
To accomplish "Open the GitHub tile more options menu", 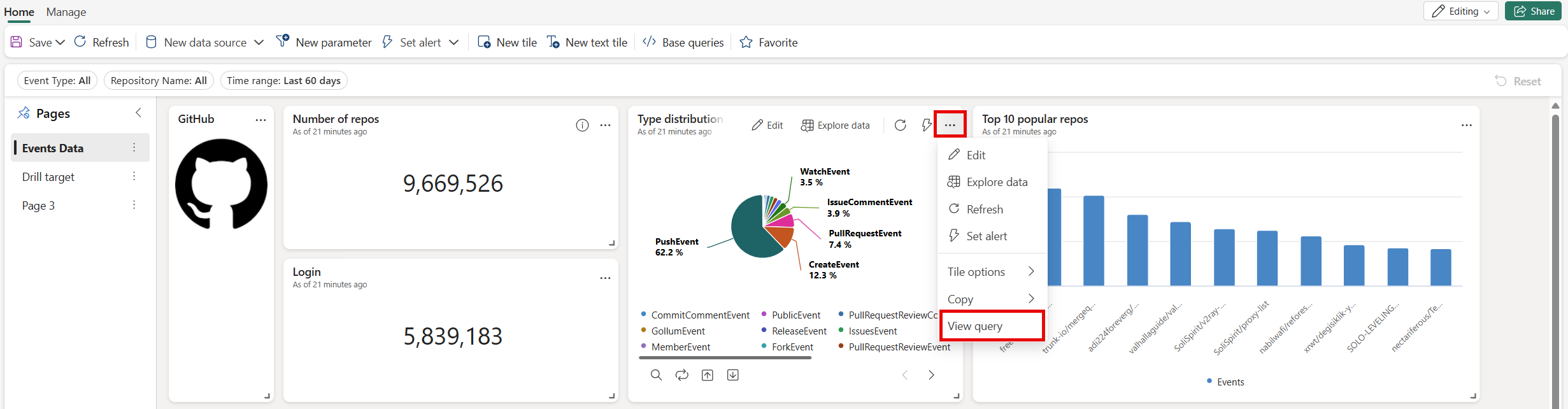I will tap(260, 120).
